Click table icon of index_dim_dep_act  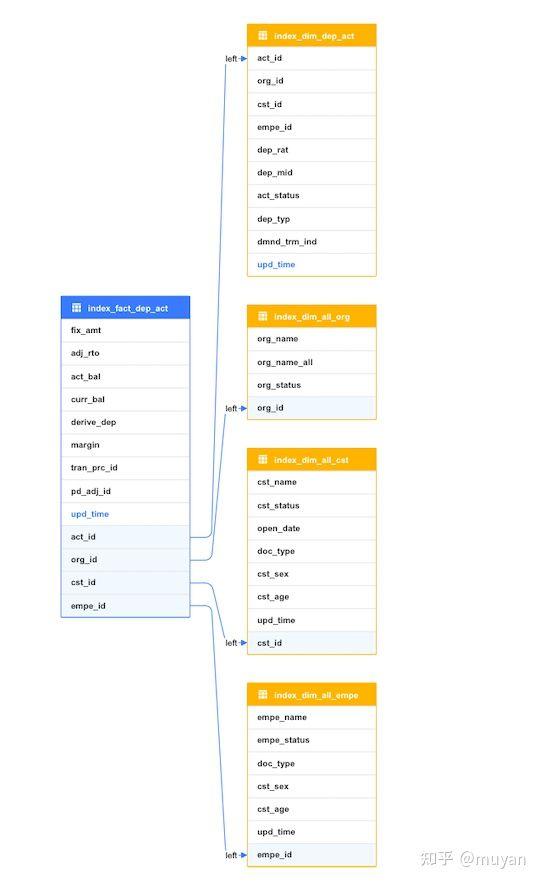pos(263,36)
